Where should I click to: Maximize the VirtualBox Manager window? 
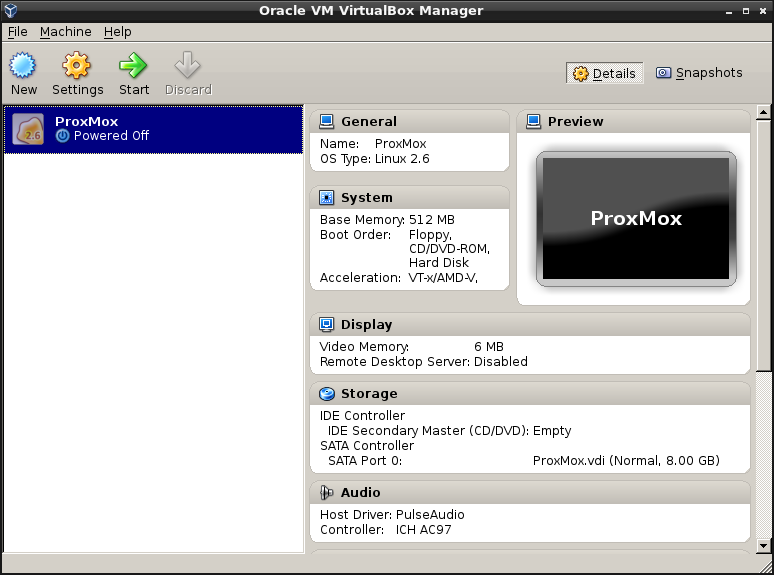(746, 11)
